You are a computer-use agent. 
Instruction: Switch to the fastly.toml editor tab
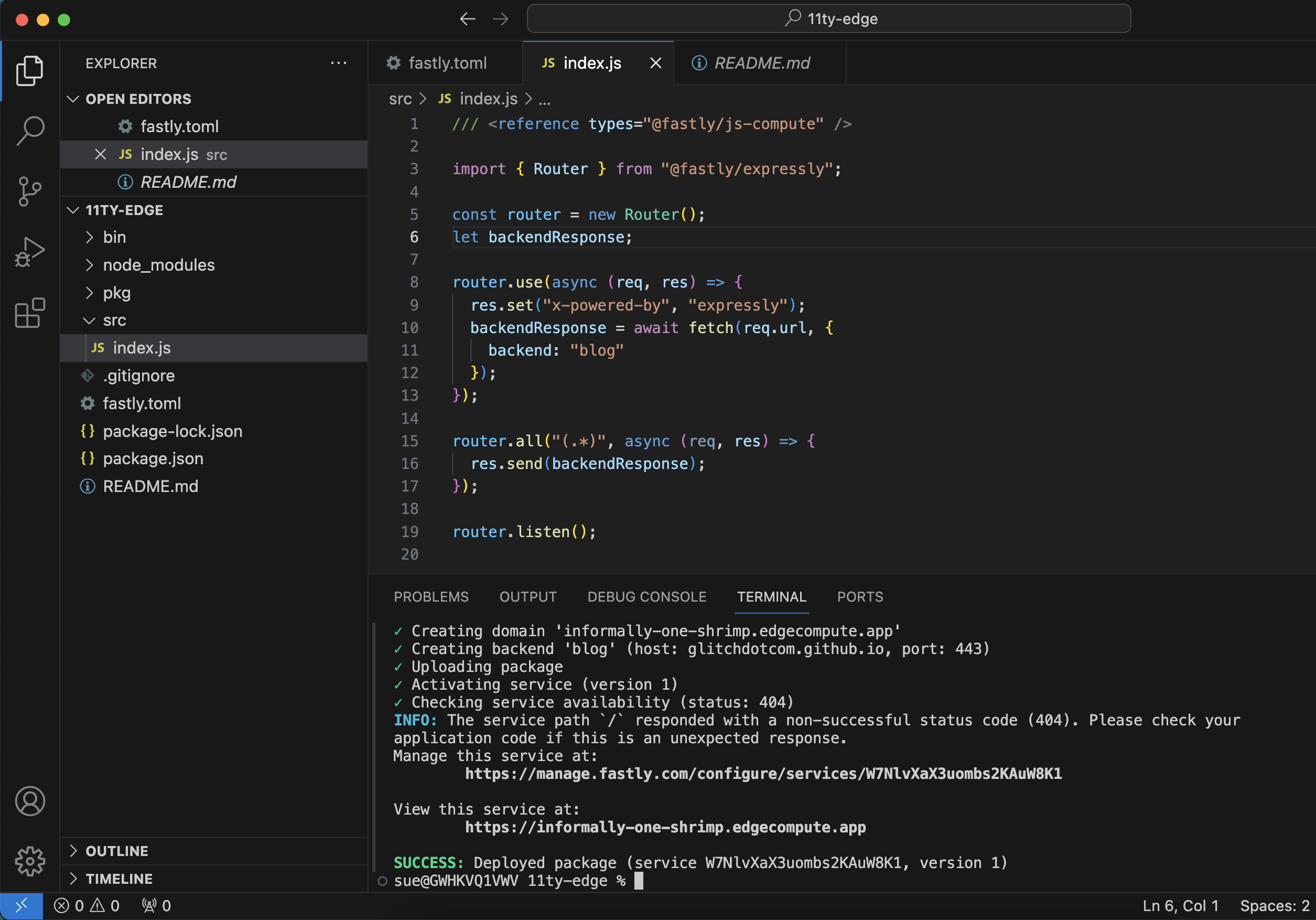tap(445, 63)
